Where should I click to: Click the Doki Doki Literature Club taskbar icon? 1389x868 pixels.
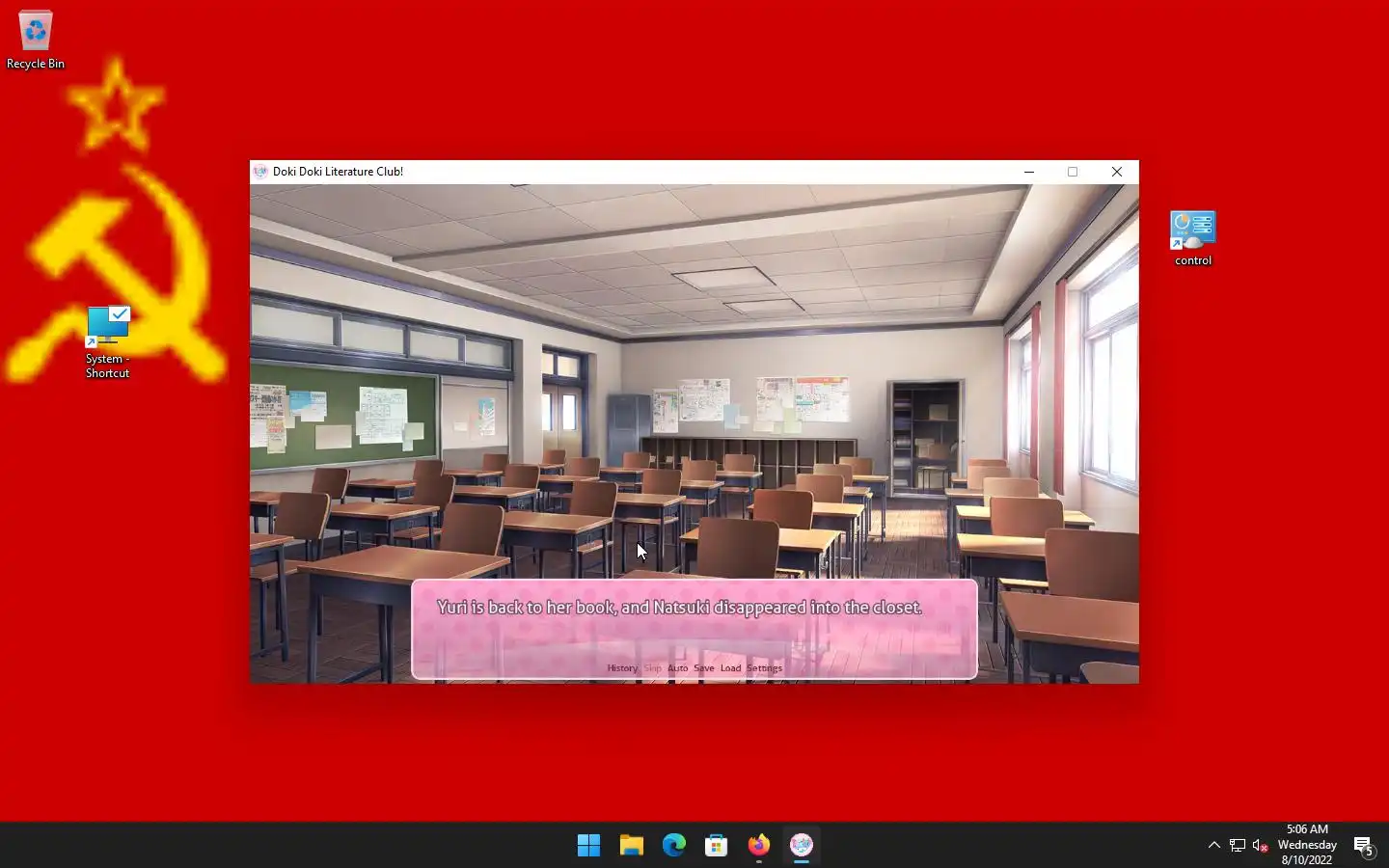click(x=802, y=845)
